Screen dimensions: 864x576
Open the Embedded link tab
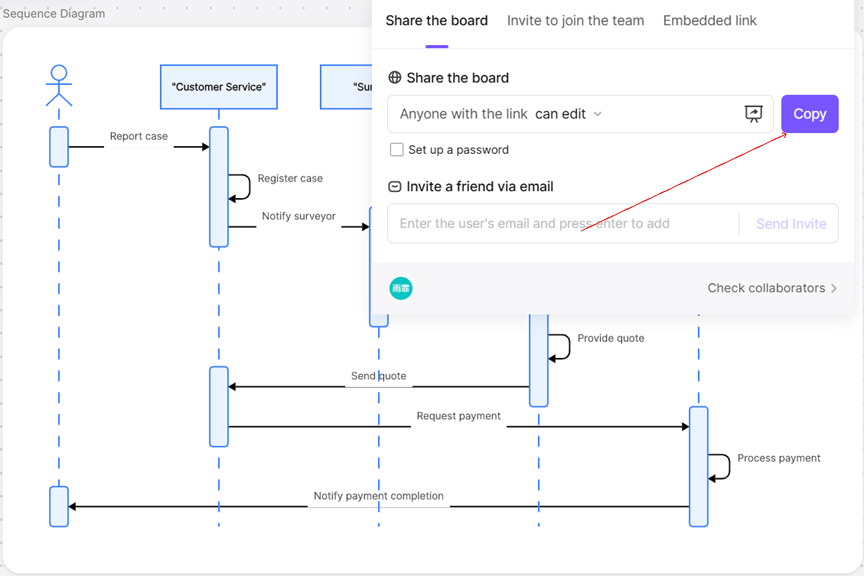click(709, 21)
